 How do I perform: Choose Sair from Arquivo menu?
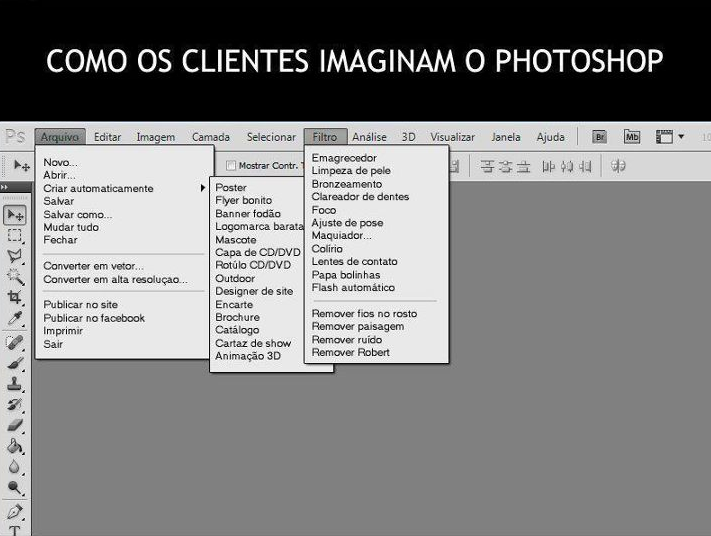click(x=53, y=344)
